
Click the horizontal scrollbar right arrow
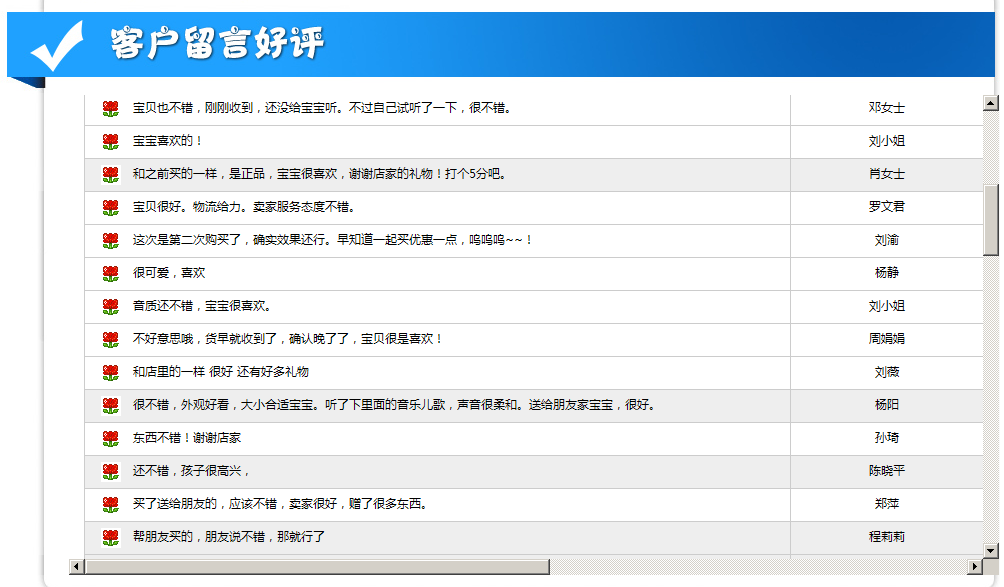(975, 567)
